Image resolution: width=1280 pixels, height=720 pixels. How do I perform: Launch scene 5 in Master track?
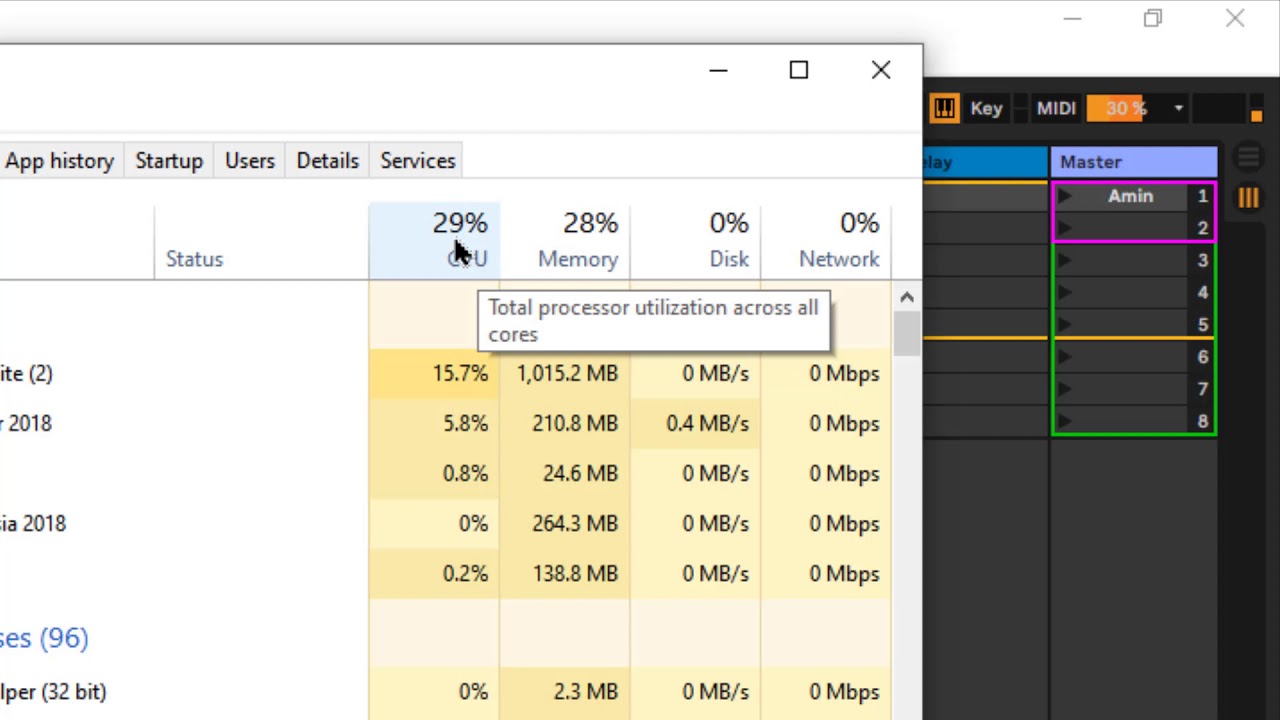pos(1064,324)
